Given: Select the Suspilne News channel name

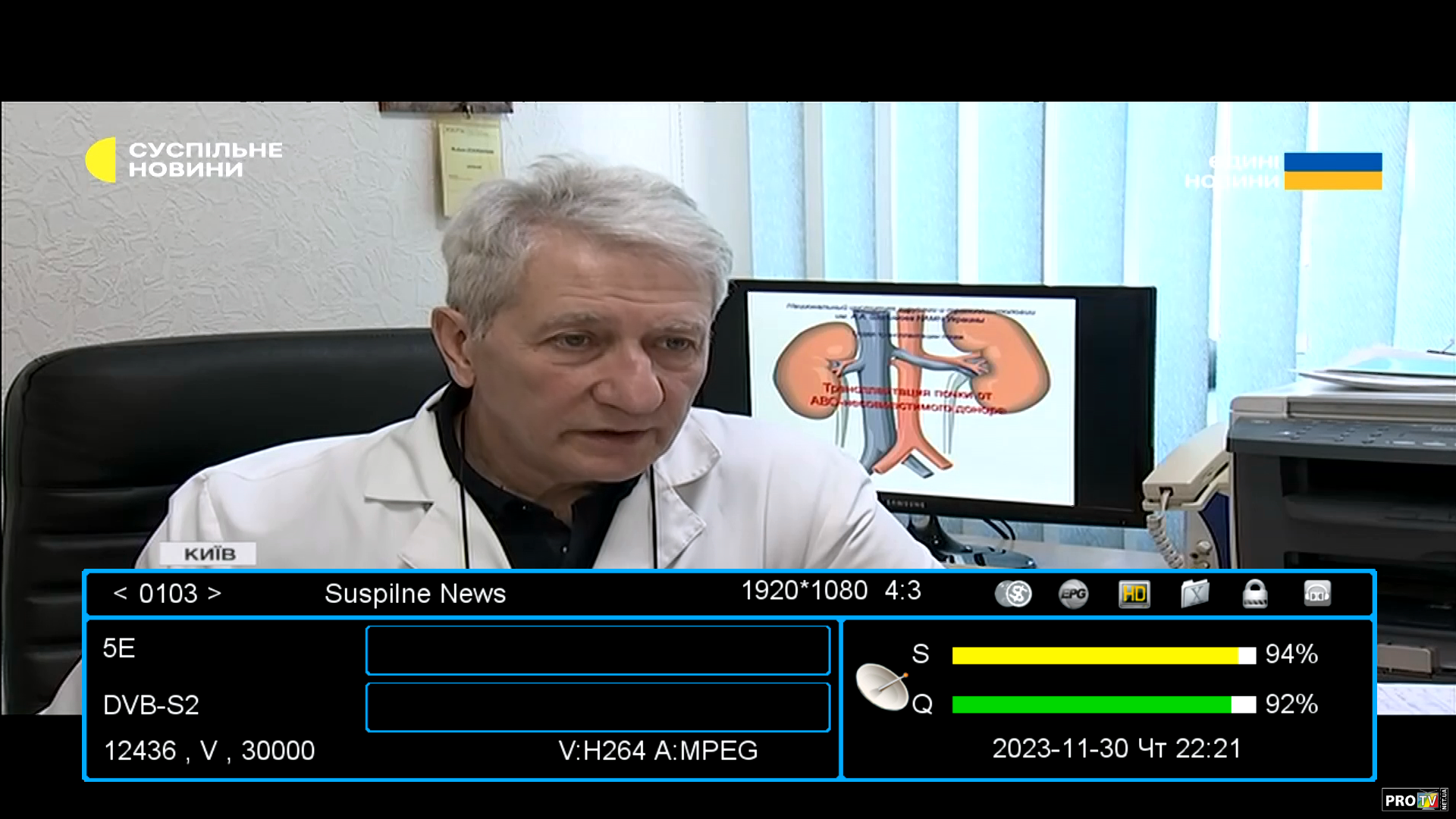Looking at the screenshot, I should [x=415, y=594].
